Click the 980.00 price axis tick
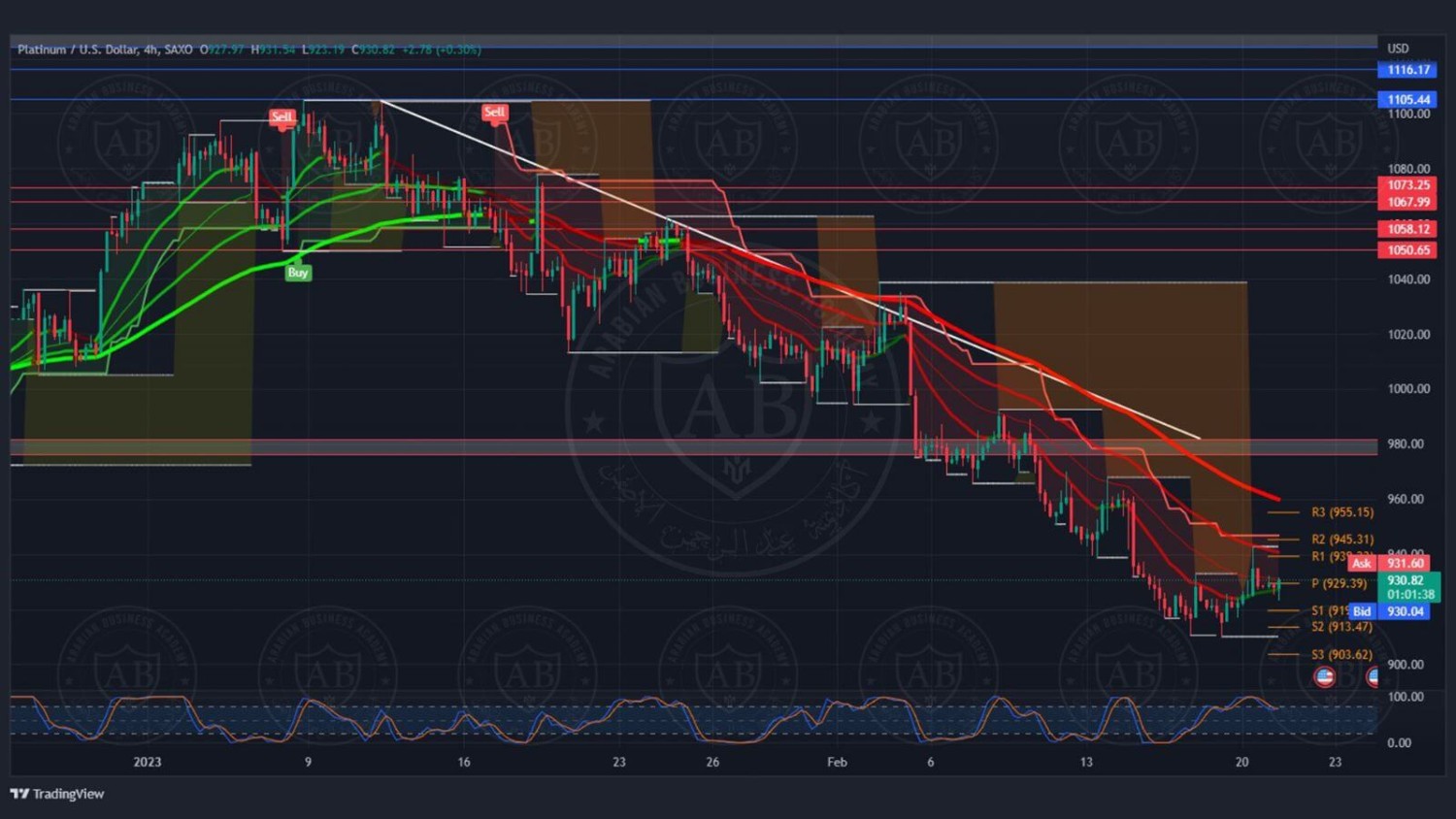Screen dimensions: 1456x819 click(x=1406, y=444)
